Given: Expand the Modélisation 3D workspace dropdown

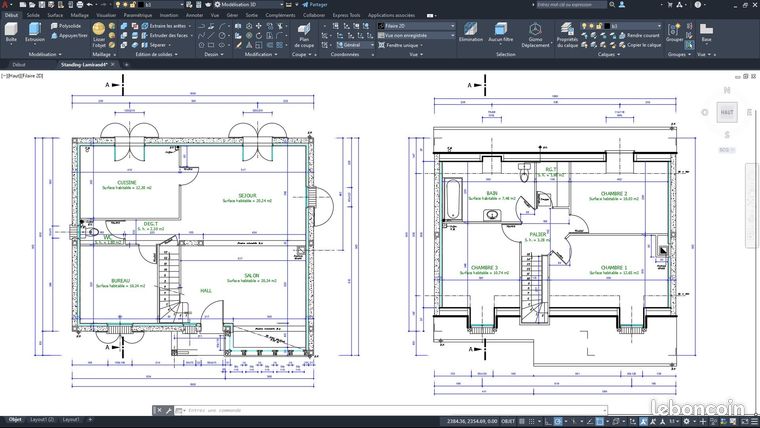Looking at the screenshot, I should pyautogui.click(x=249, y=4).
